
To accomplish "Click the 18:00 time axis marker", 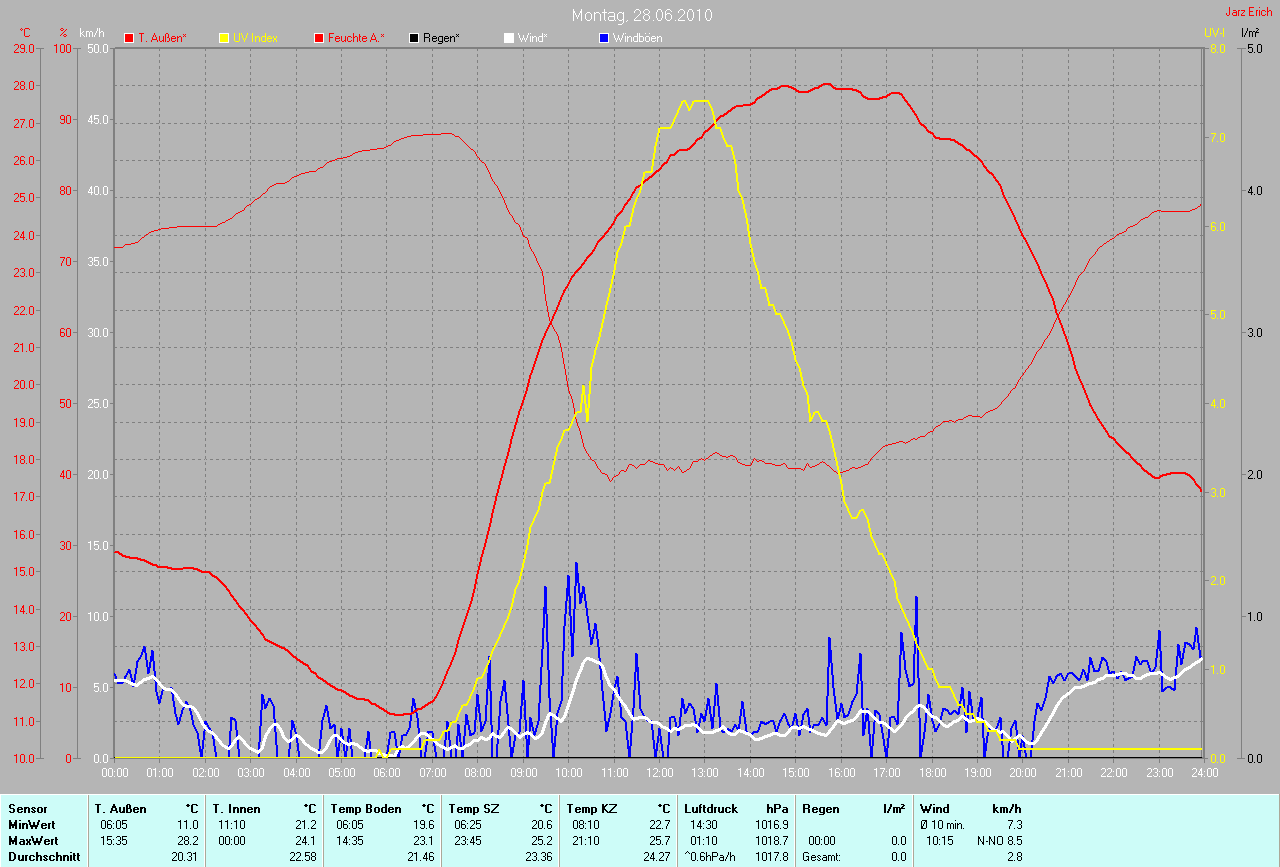I will point(932,773).
